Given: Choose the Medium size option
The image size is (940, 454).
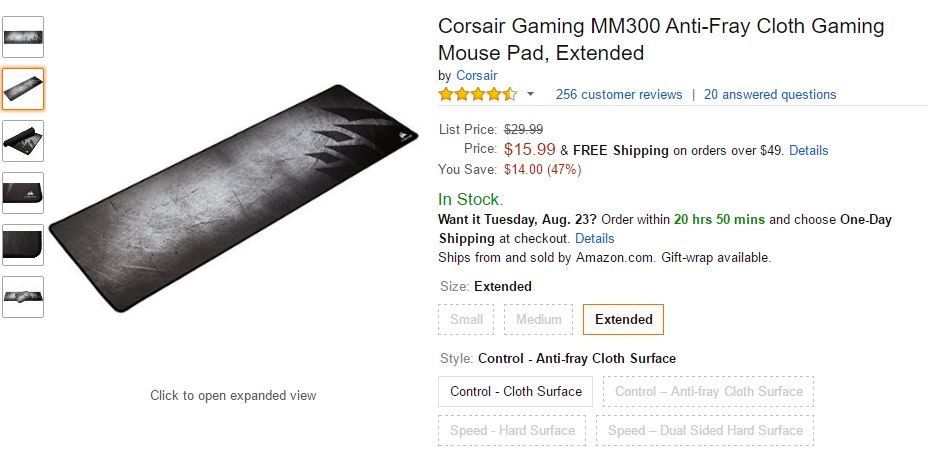Looking at the screenshot, I should point(539,320).
